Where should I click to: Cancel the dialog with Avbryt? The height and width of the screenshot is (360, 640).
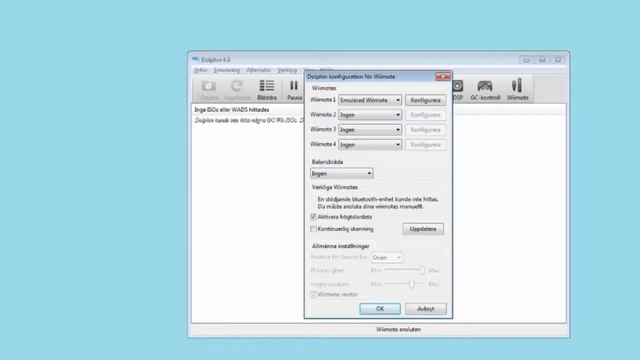(x=426, y=309)
